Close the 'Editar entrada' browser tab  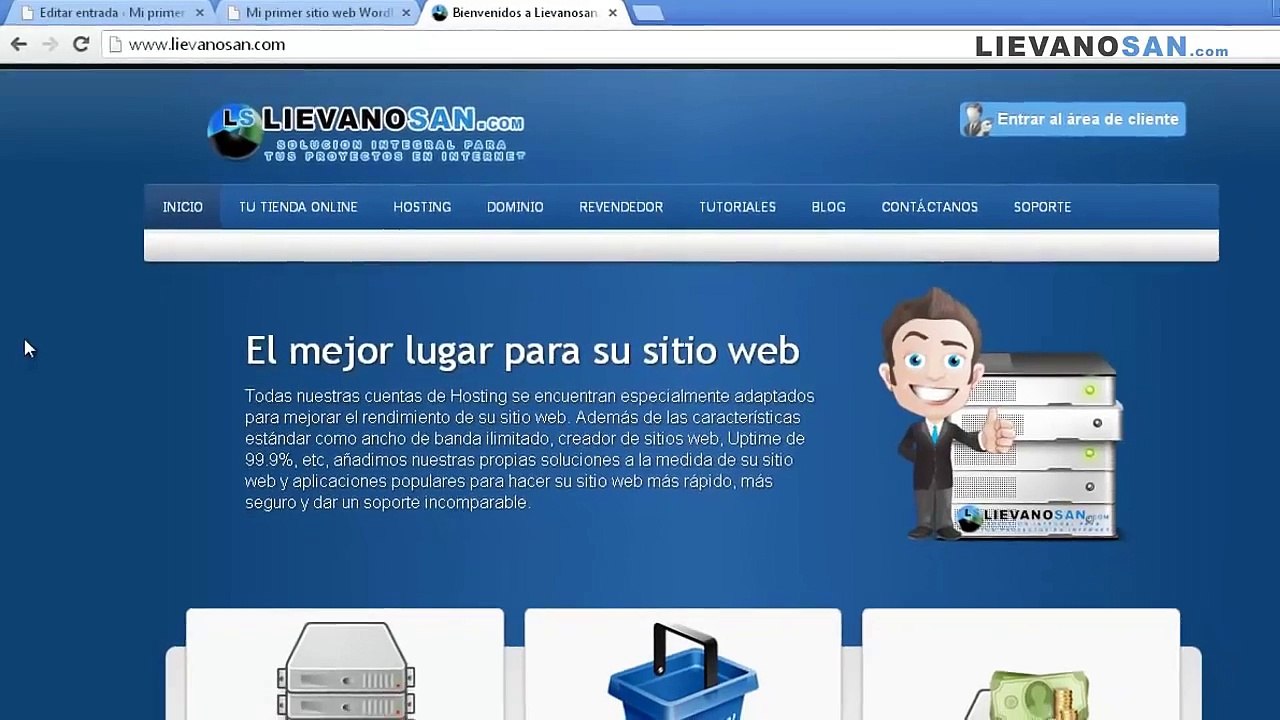click(x=199, y=13)
